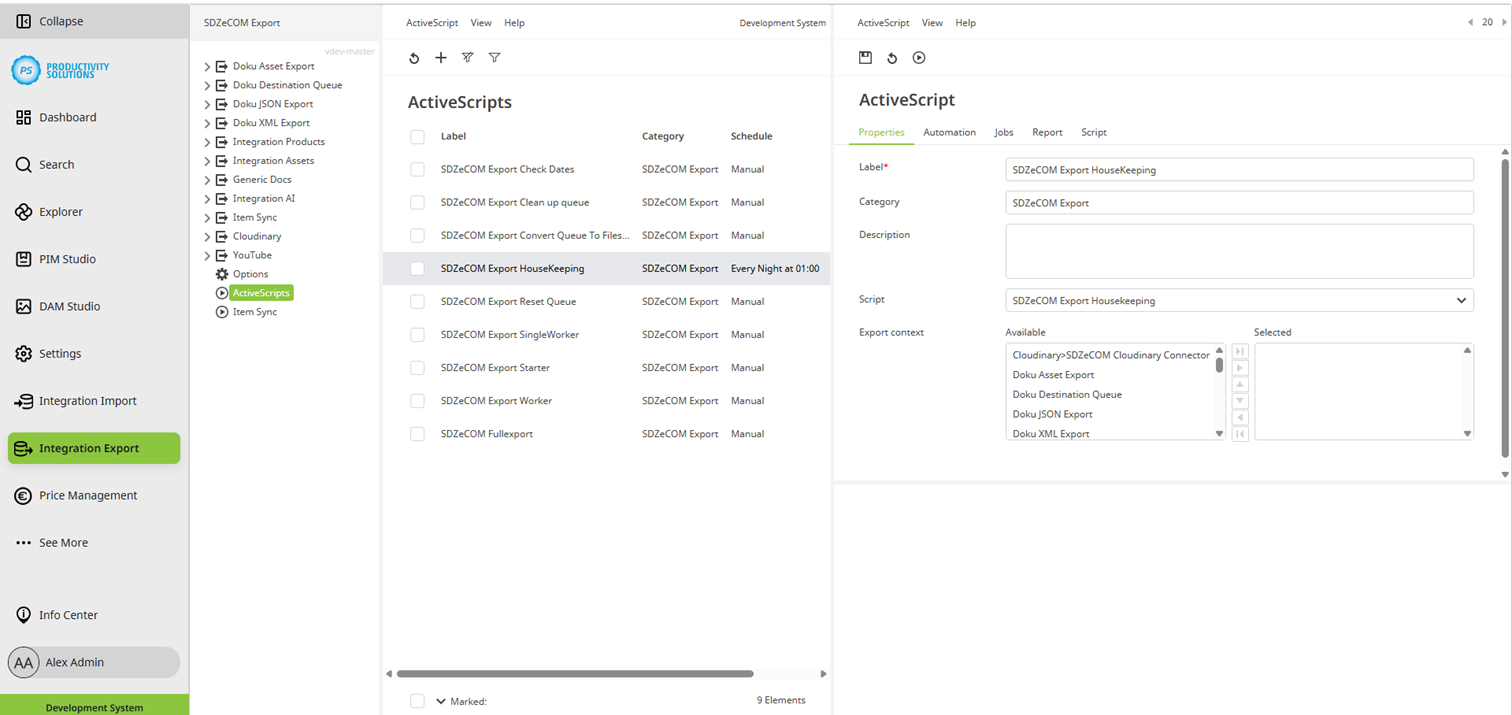Reload the ActiveScript via the refresh icon
1512x715 pixels.
[x=892, y=58]
